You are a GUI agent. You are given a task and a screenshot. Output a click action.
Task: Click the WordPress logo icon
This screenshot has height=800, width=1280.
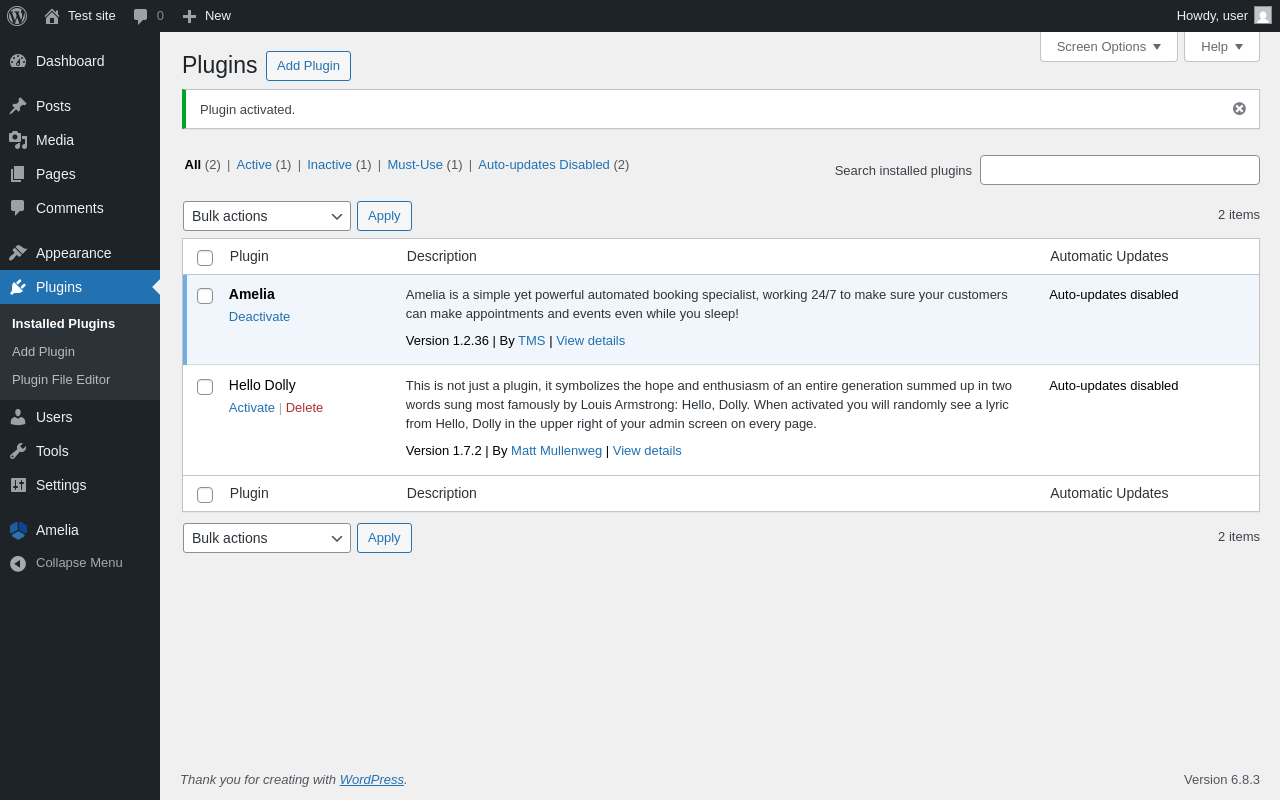coord(17,16)
